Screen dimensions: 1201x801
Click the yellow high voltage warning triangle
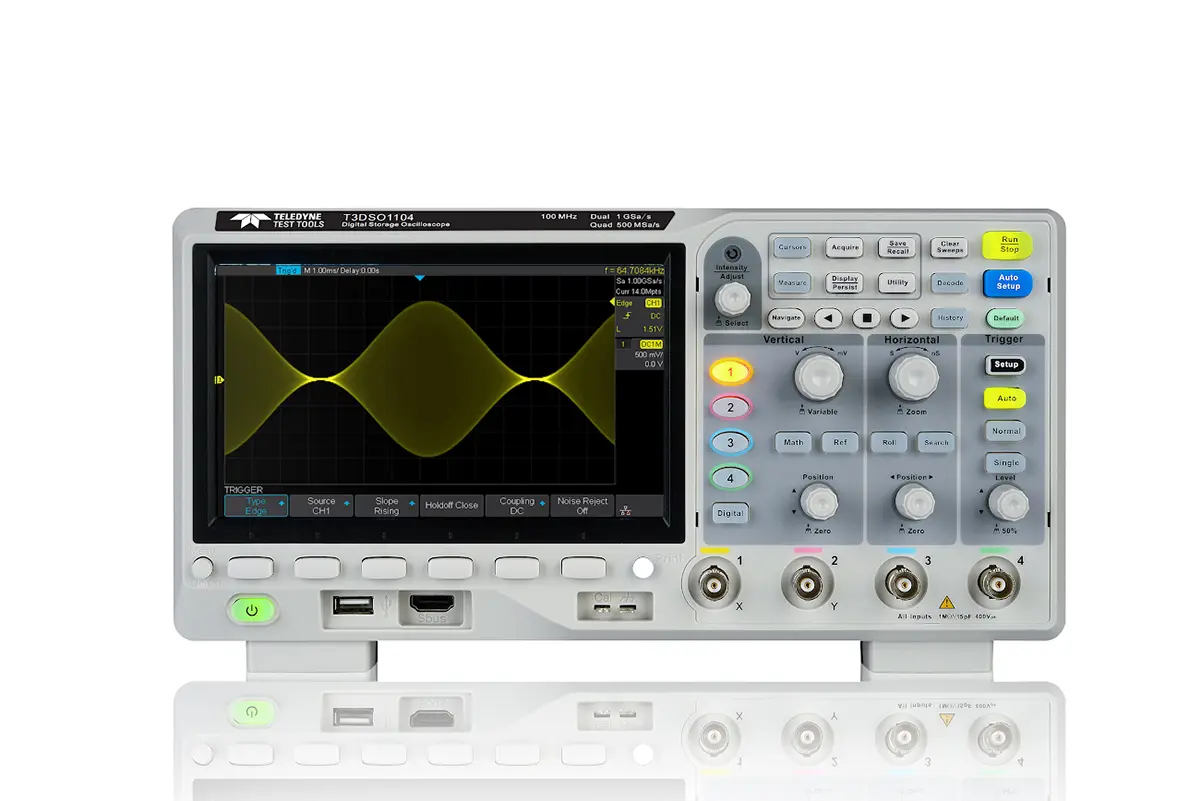tap(946, 604)
